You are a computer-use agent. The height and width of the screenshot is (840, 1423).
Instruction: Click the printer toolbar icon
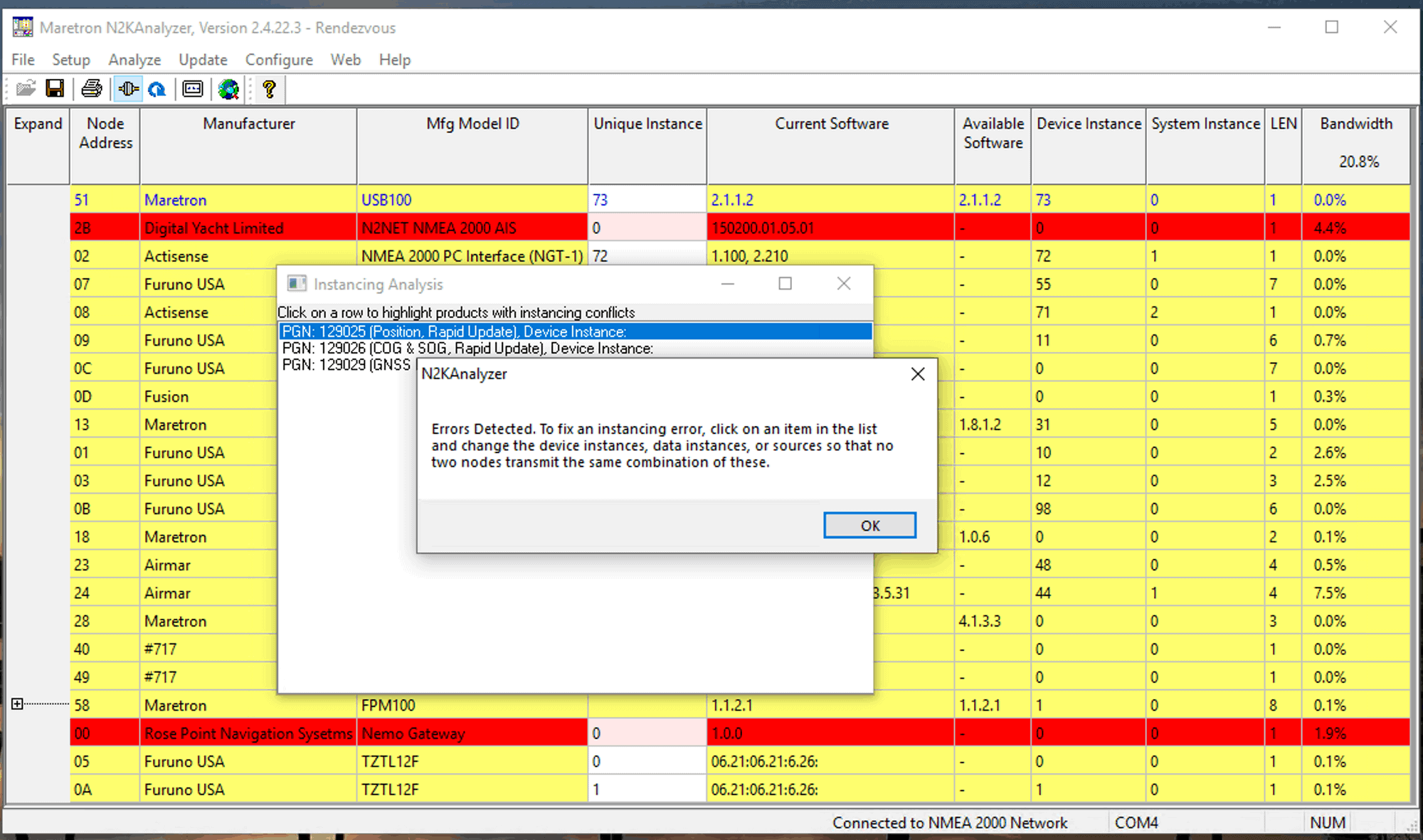tap(92, 89)
